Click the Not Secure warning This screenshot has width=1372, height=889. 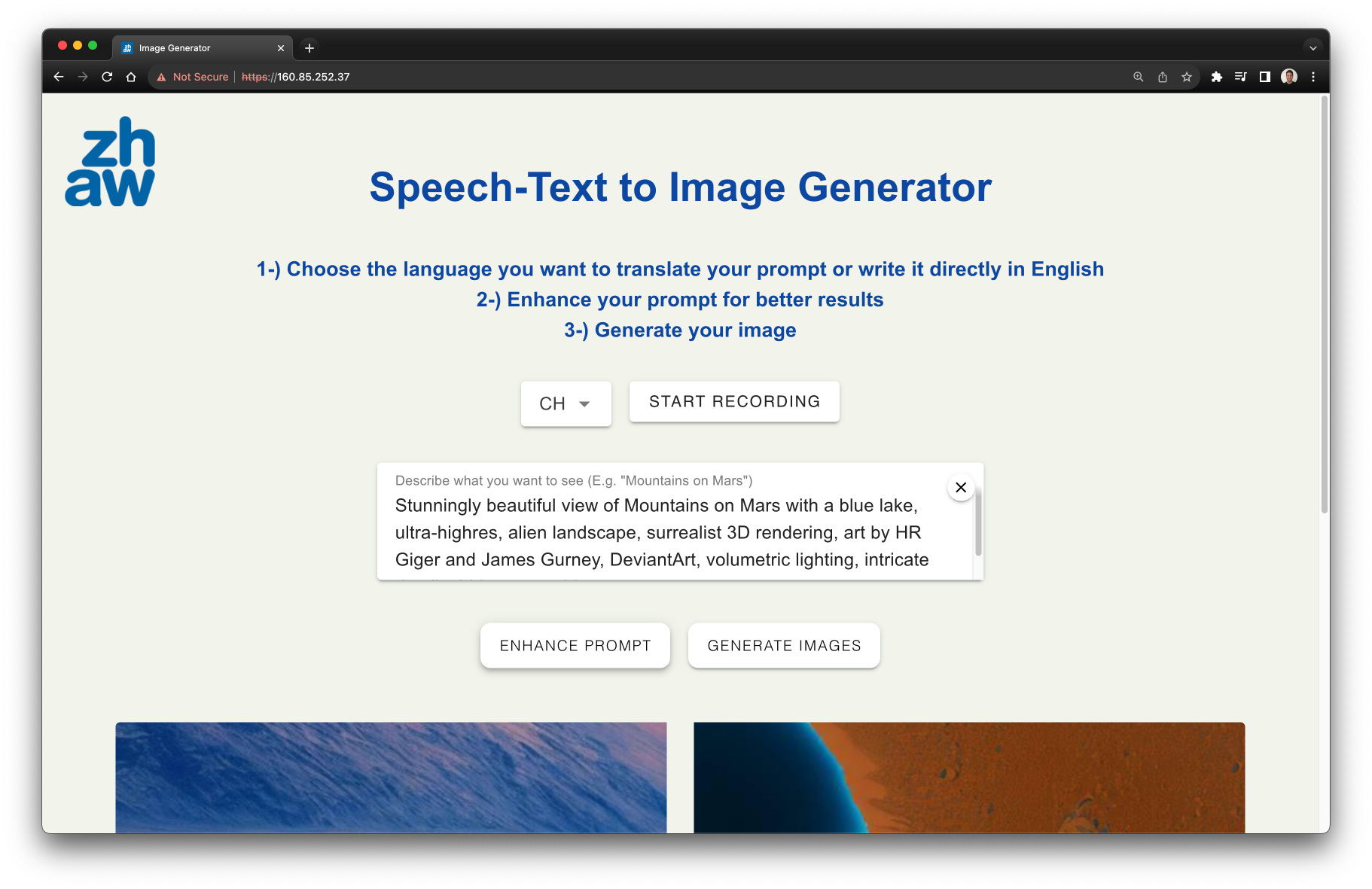click(199, 76)
